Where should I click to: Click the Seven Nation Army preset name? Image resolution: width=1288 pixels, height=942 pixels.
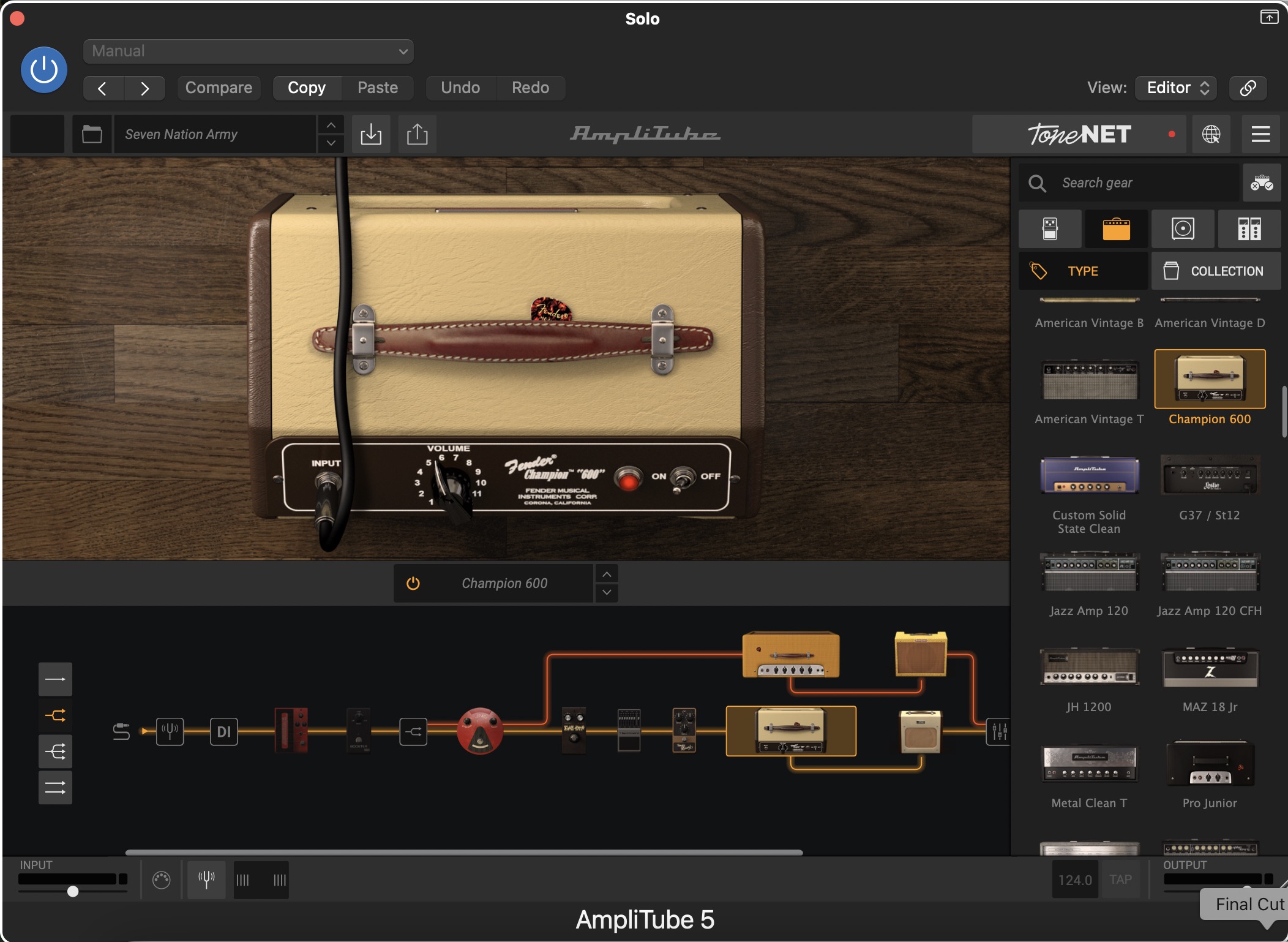tap(214, 134)
